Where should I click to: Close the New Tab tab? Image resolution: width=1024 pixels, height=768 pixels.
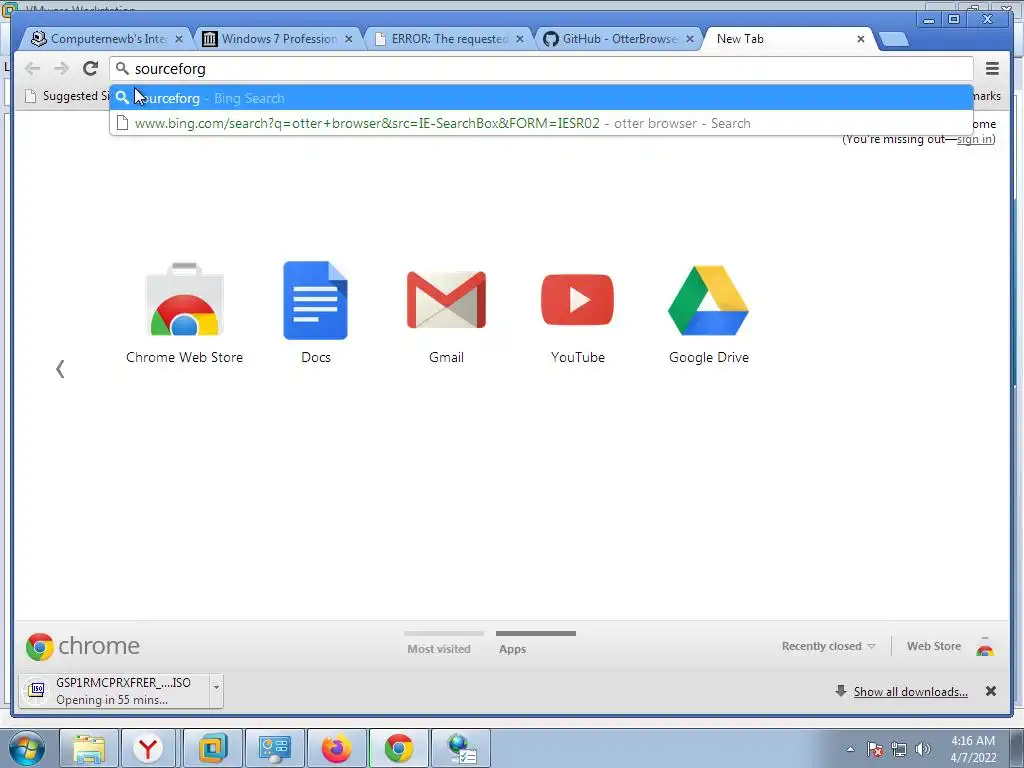tap(861, 39)
